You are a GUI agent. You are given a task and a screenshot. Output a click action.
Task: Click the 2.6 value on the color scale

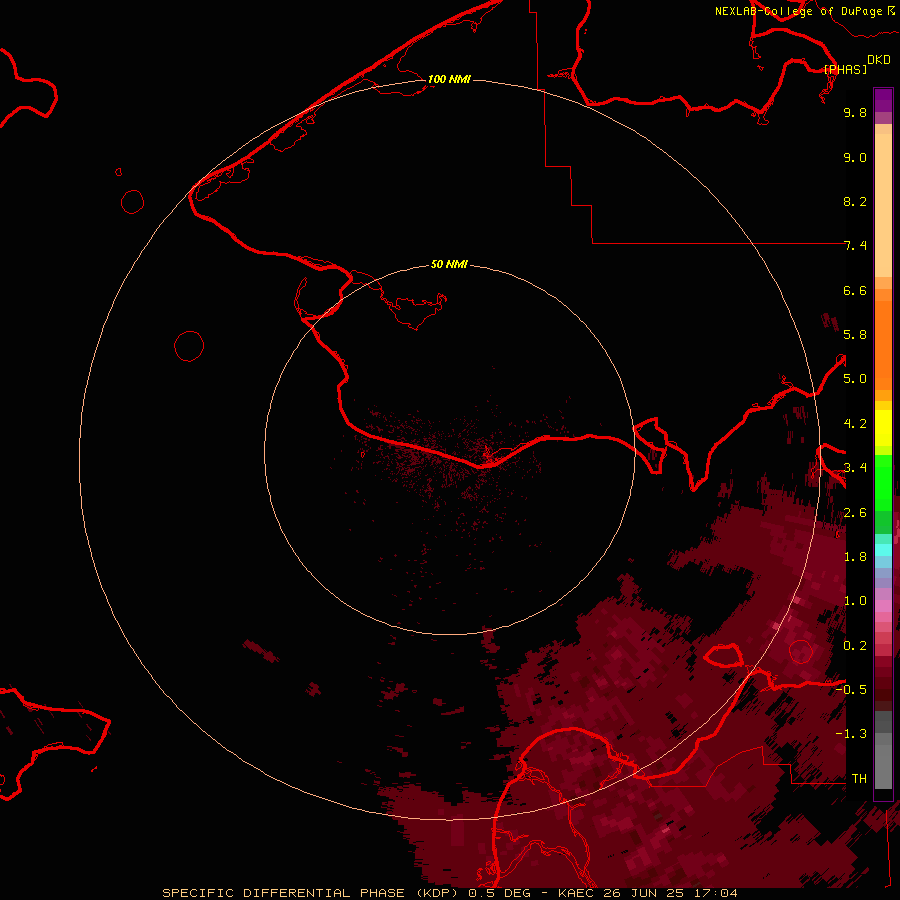point(855,513)
